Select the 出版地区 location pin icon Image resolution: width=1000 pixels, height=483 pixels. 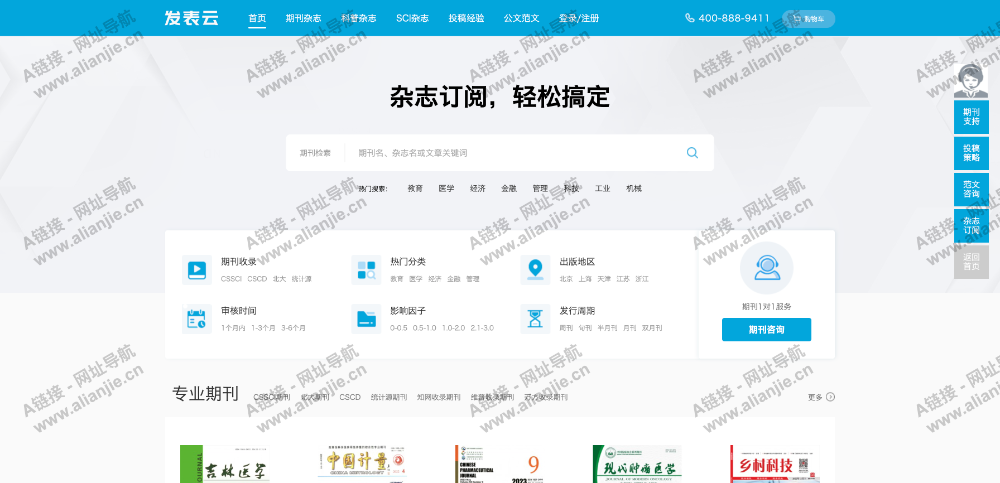536,269
